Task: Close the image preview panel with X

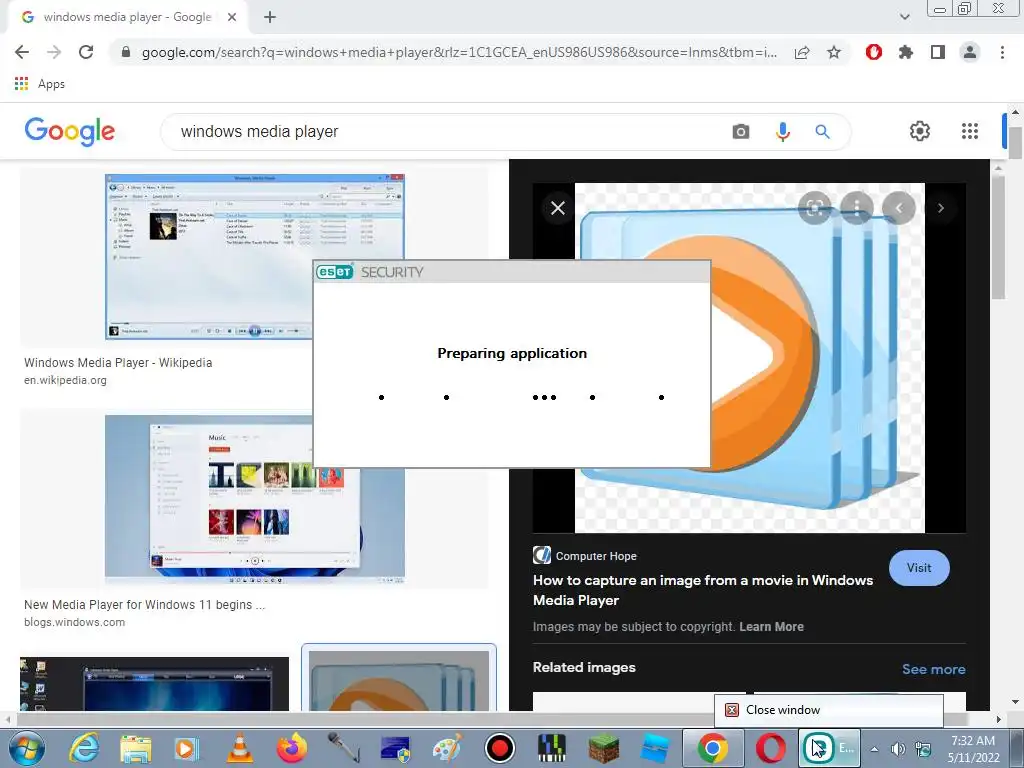Action: click(x=558, y=208)
